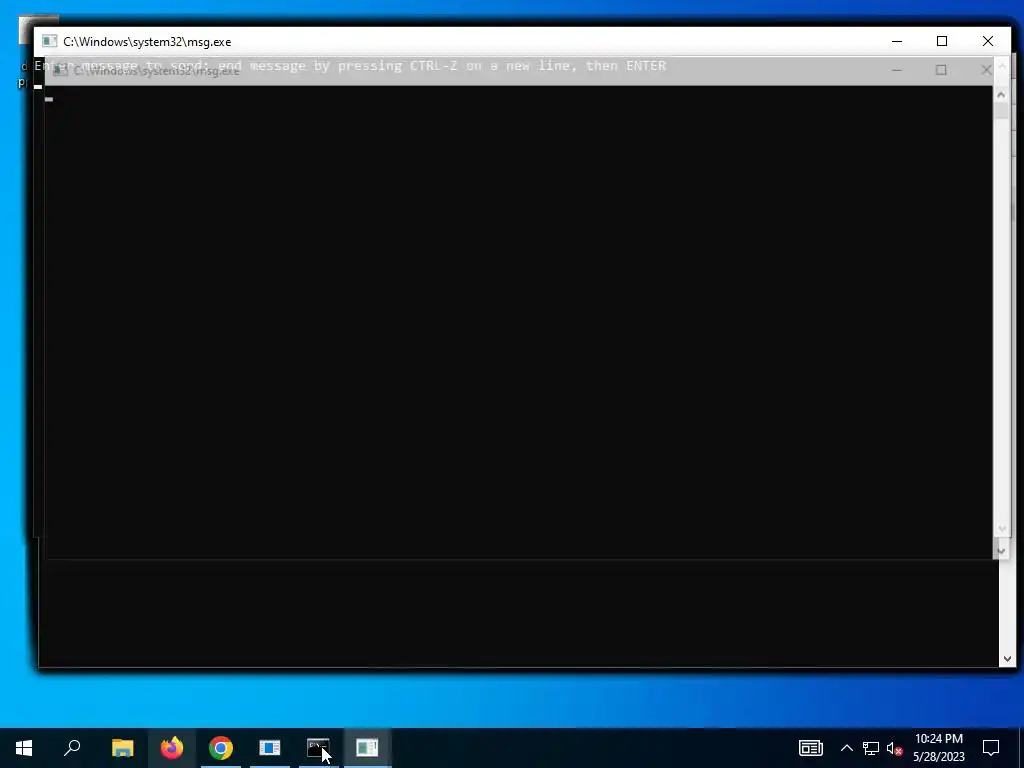This screenshot has height=768, width=1024.
Task: Maximize the faded background msg.exe window
Action: click(941, 70)
